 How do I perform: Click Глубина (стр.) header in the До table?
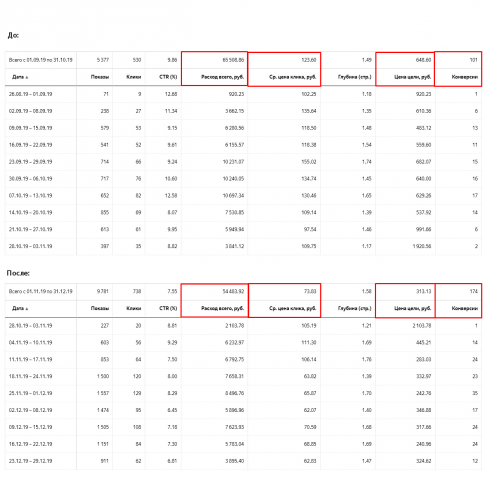coord(355,77)
